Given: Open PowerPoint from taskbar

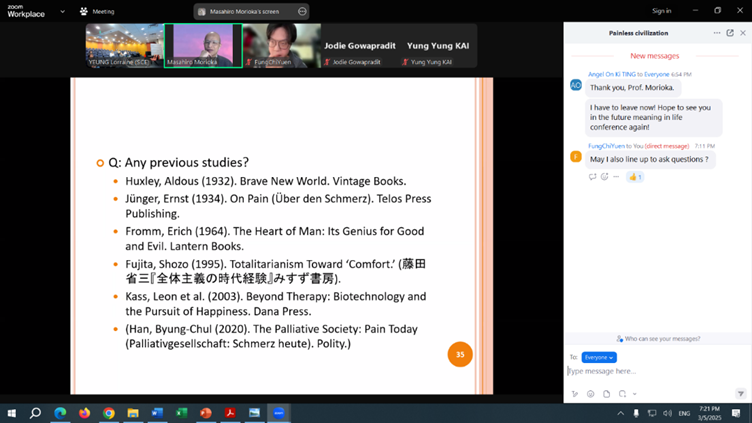Looking at the screenshot, I should pos(206,413).
